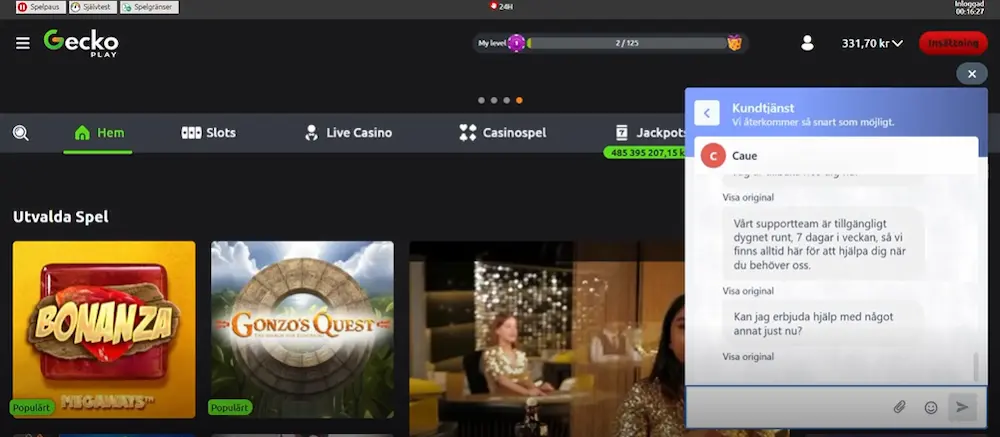
Task: Open the Spelpaus button
Action: pos(41,7)
